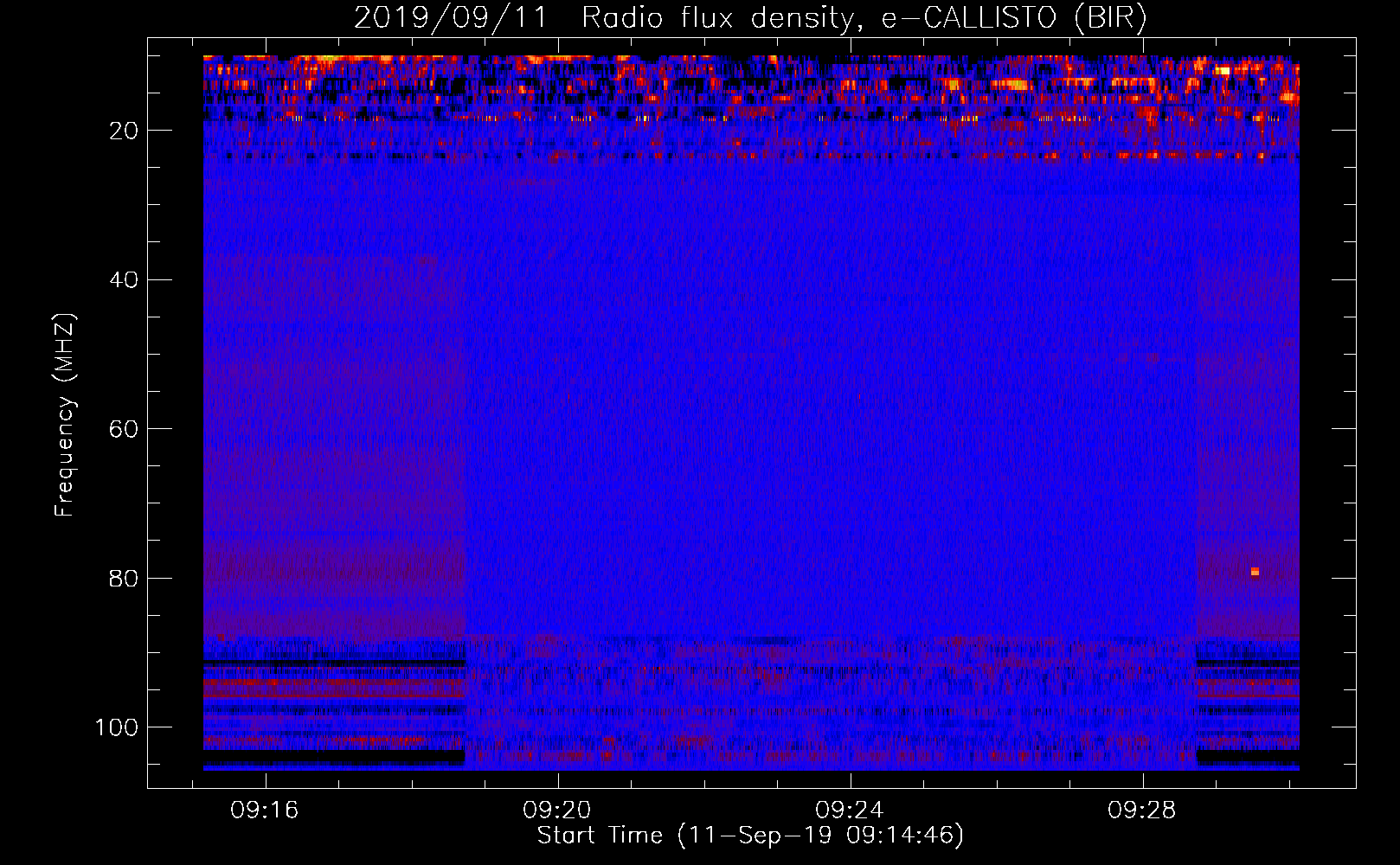Viewport: 1400px width, 865px height.
Task: Click the bright orange spot near 80 MHz
Action: coord(1255,572)
